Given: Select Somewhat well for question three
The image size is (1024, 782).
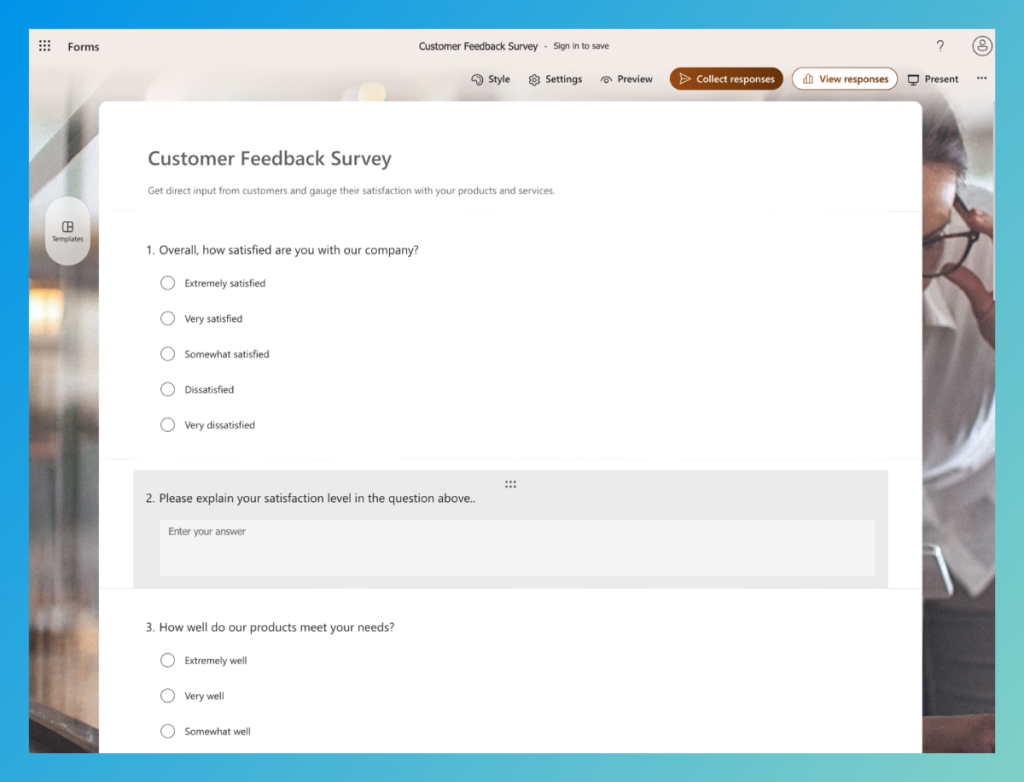Looking at the screenshot, I should pyautogui.click(x=167, y=731).
